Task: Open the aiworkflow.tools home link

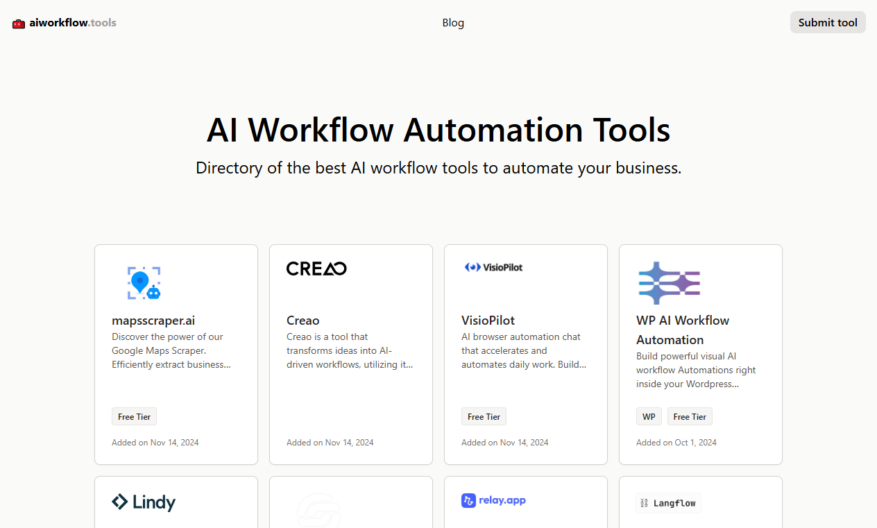Action: [64, 23]
